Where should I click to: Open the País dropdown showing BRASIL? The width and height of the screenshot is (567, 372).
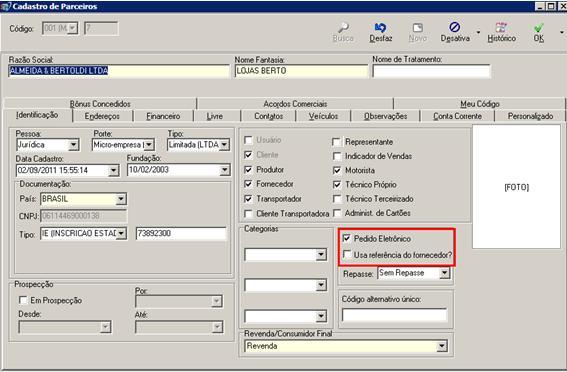pyautogui.click(x=121, y=199)
